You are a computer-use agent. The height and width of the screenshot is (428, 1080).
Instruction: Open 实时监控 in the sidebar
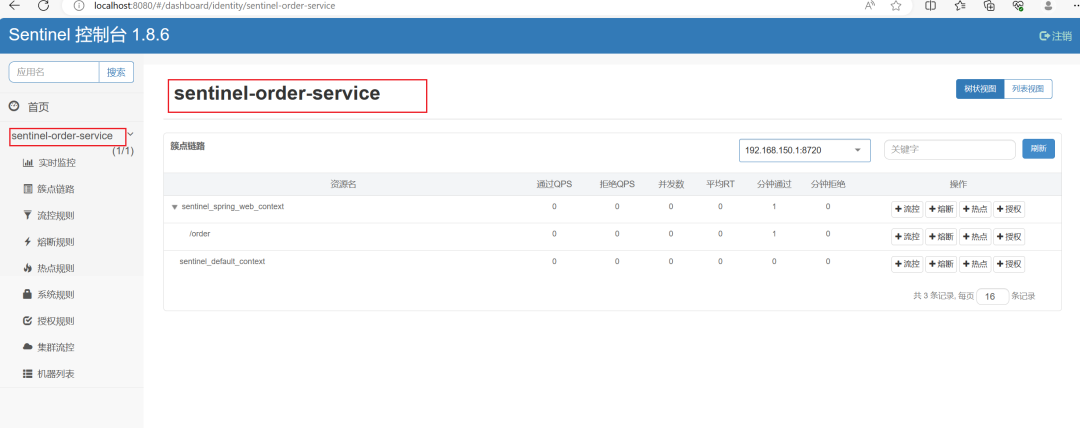pos(50,163)
